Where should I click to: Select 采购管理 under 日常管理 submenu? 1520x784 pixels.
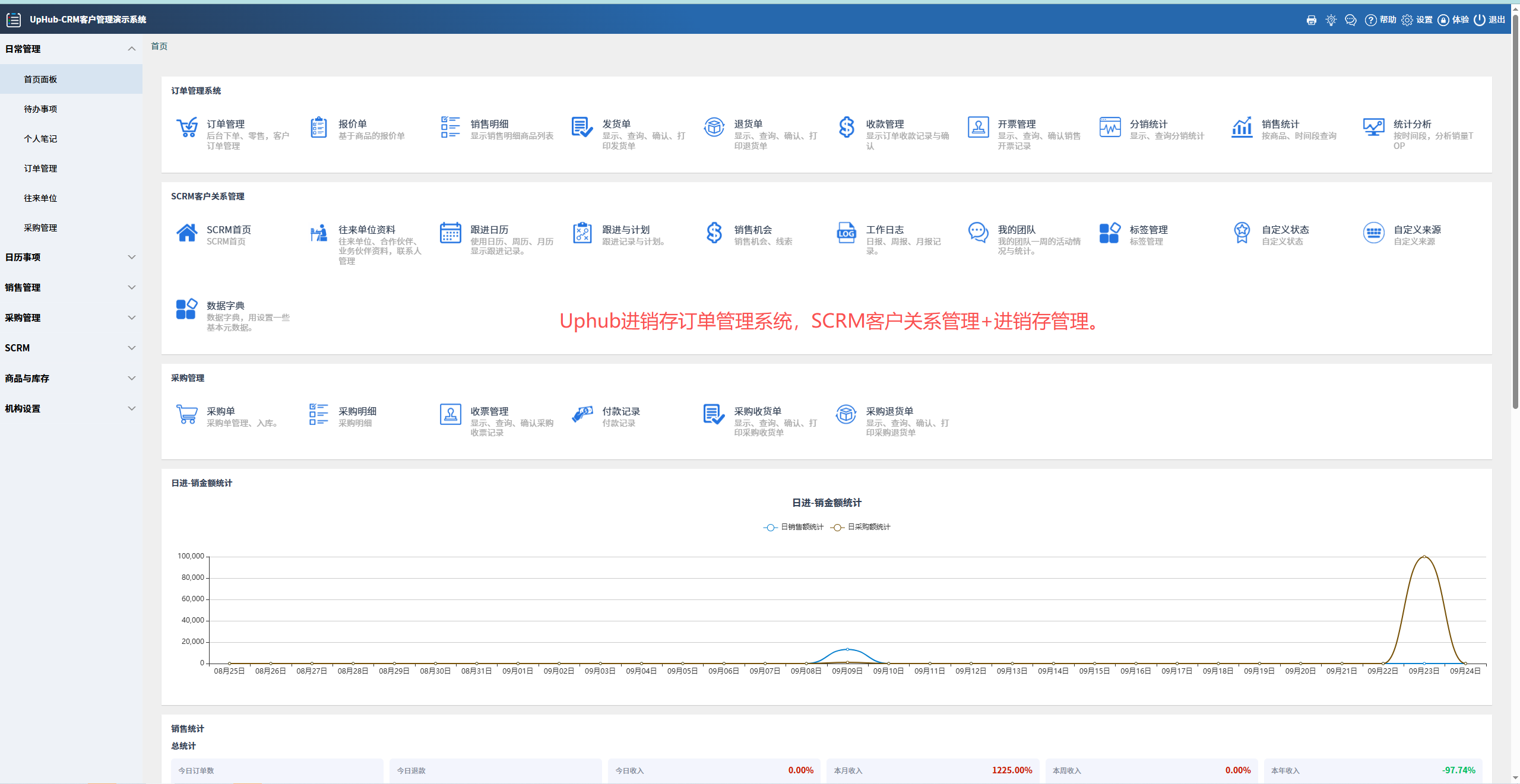point(71,227)
